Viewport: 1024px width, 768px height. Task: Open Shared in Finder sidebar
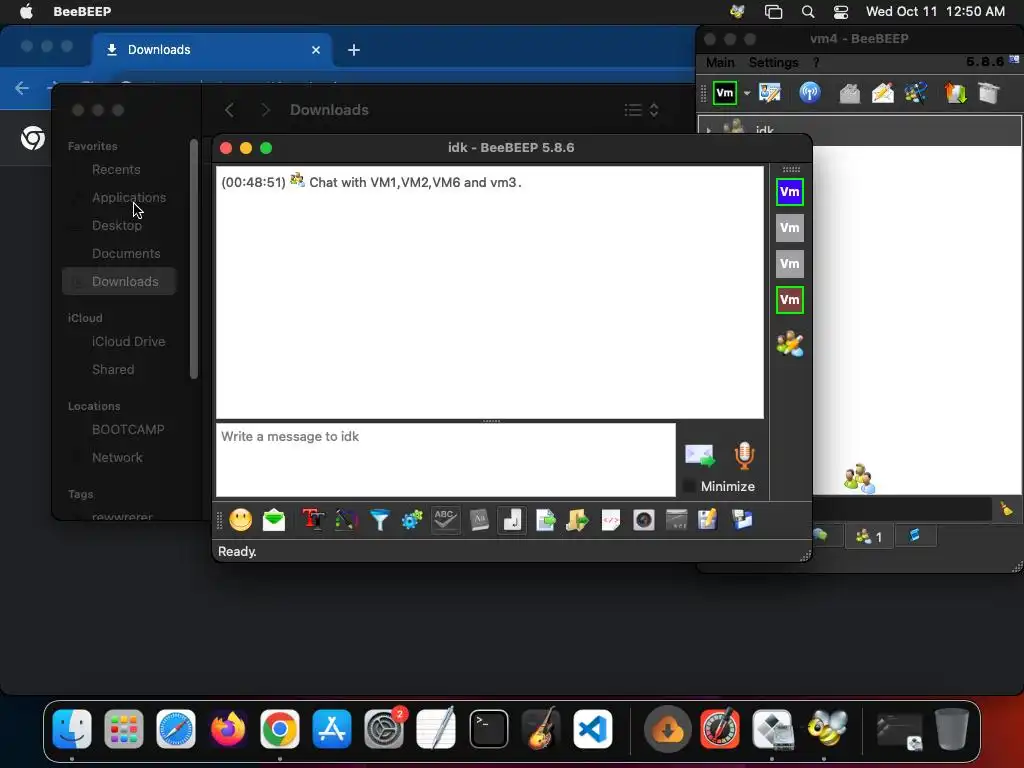113,370
